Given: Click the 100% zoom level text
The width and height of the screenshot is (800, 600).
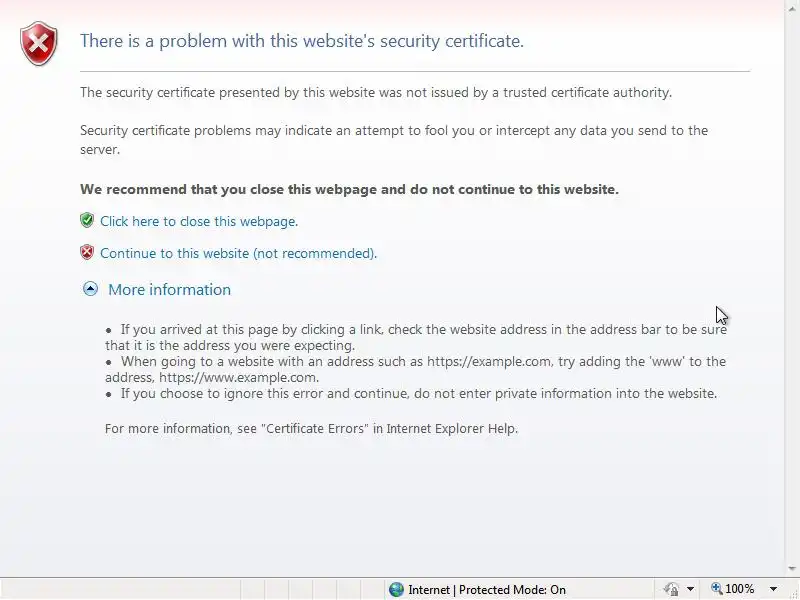Looking at the screenshot, I should coord(740,589).
